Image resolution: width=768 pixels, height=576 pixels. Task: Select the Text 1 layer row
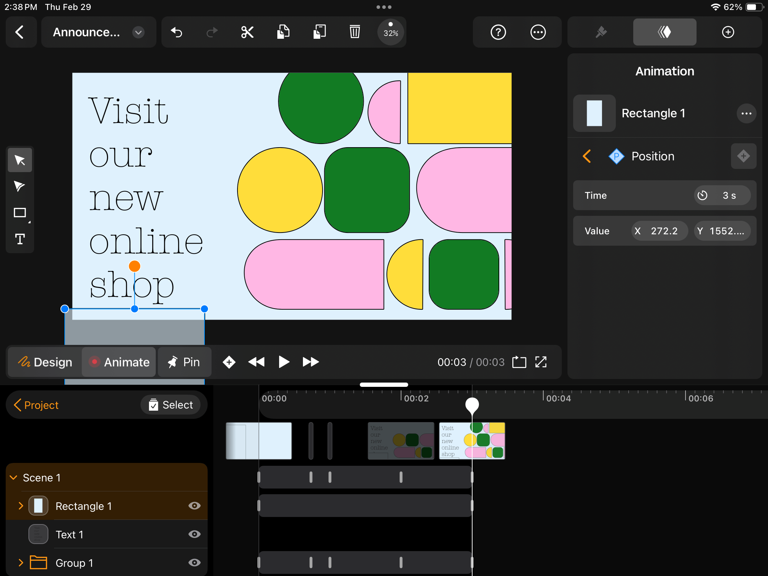tap(107, 534)
